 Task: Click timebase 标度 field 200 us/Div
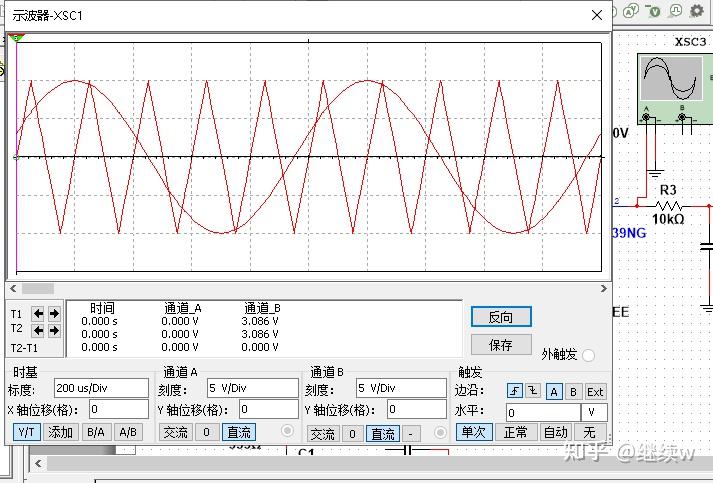(101, 388)
